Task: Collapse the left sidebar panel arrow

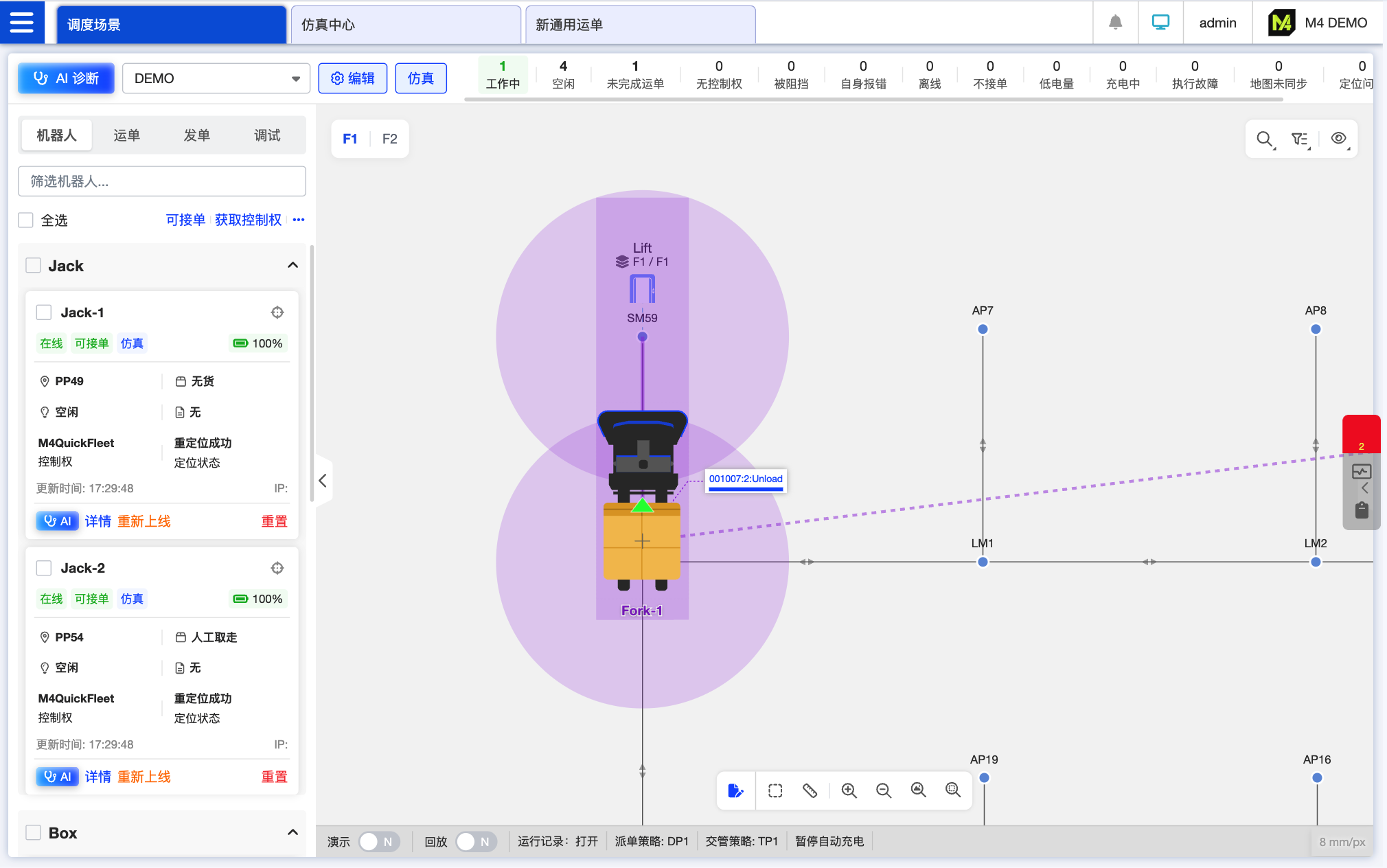Action: coord(323,481)
